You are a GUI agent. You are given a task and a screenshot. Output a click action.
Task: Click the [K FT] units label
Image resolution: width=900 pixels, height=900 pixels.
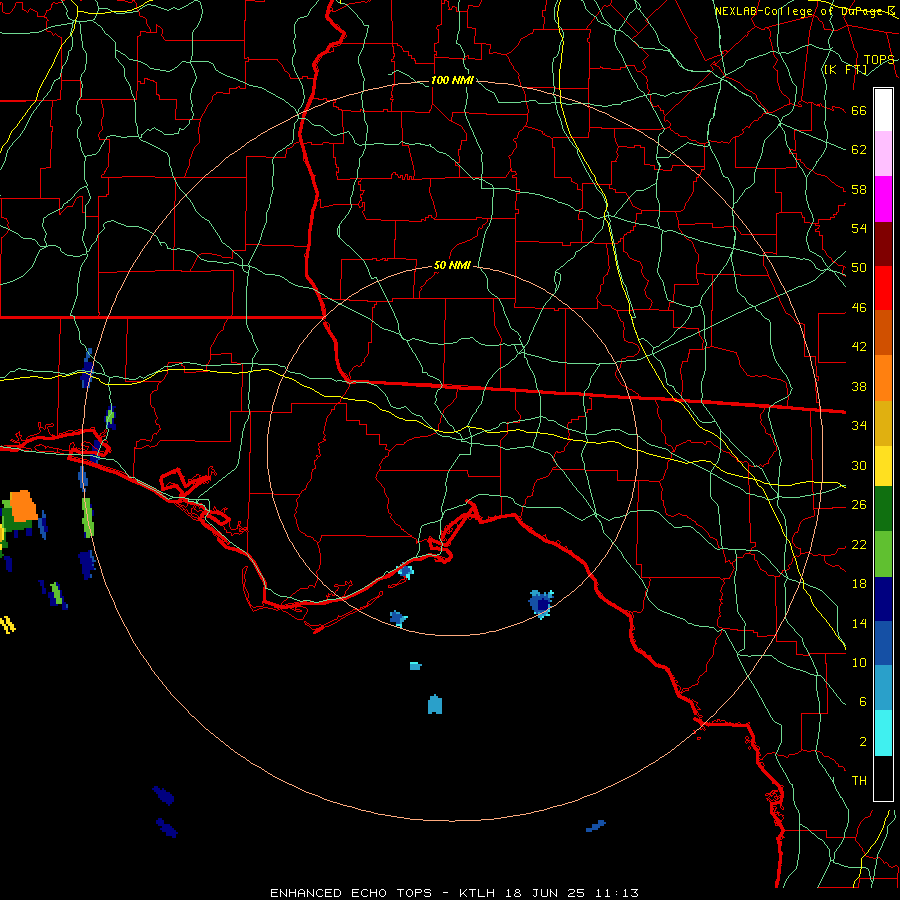(845, 69)
